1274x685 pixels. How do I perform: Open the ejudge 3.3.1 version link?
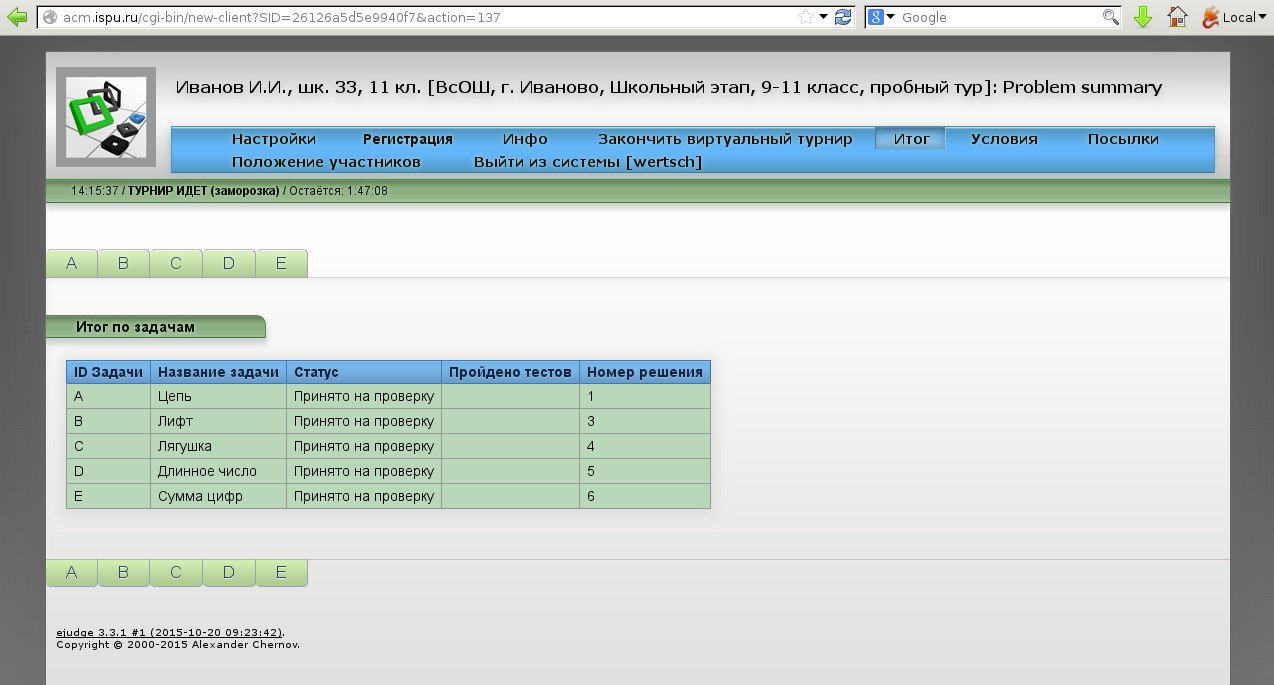(x=169, y=632)
